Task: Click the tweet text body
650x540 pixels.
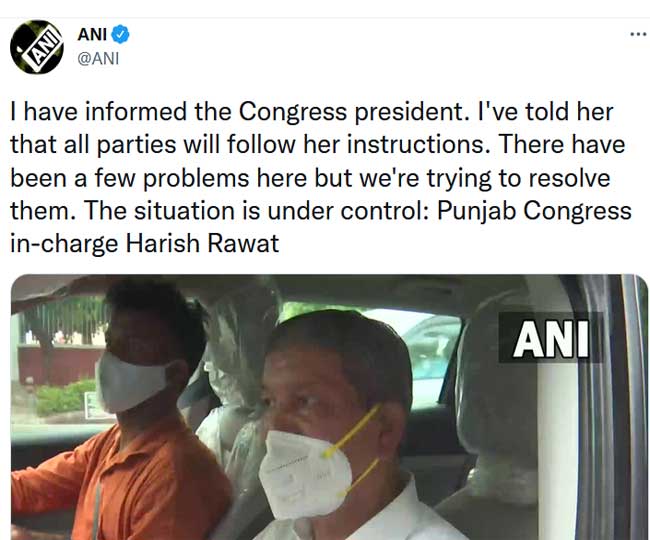Action: pos(321,177)
